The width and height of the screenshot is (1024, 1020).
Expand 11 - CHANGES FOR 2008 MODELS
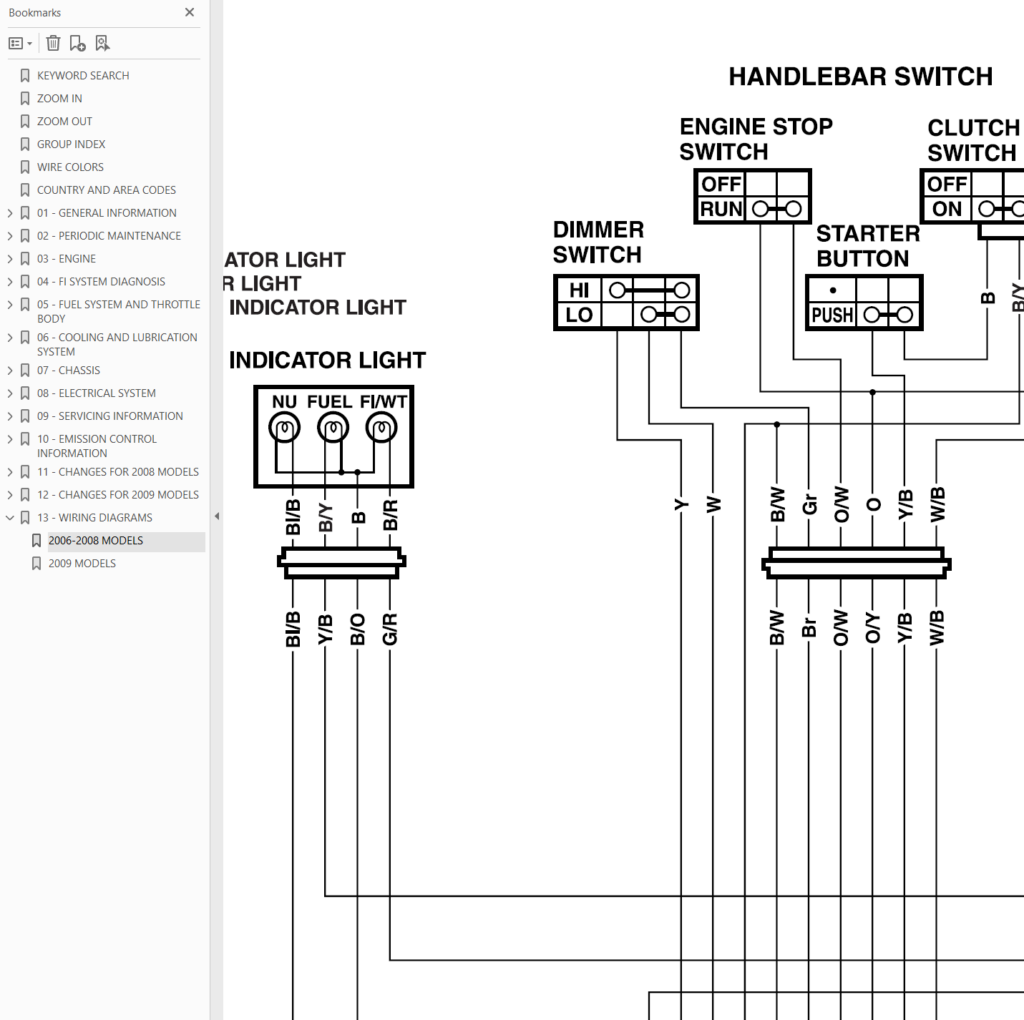(10, 471)
